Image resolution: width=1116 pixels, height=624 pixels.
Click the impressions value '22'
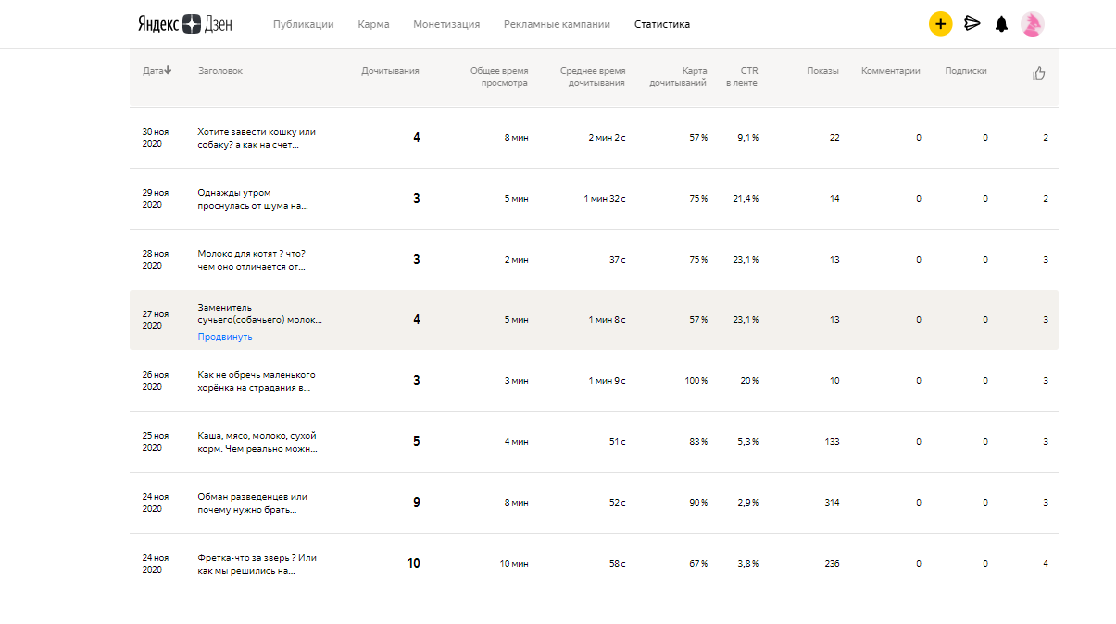click(834, 138)
